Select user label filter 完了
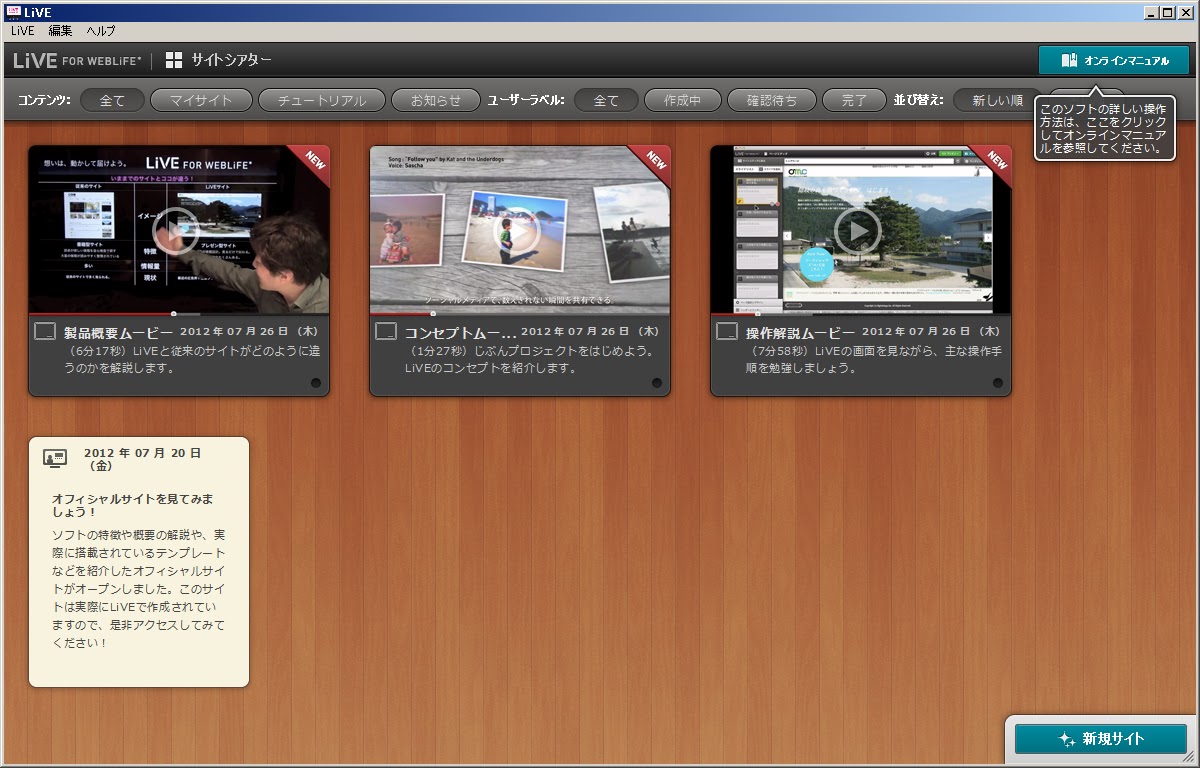Viewport: 1200px width, 768px height. (x=854, y=100)
